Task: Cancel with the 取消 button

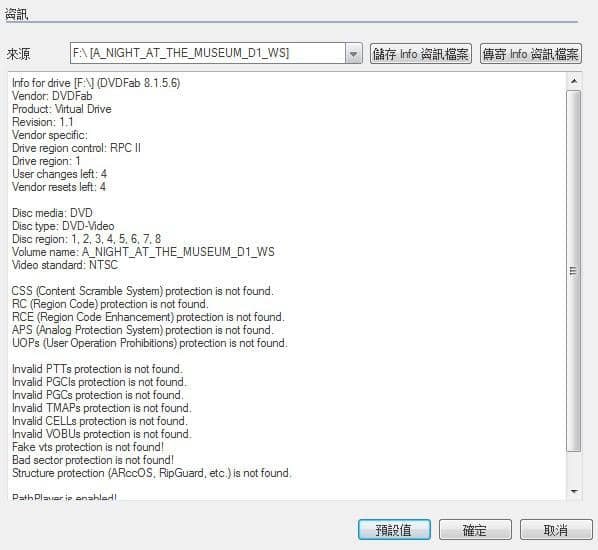Action: pos(556,530)
